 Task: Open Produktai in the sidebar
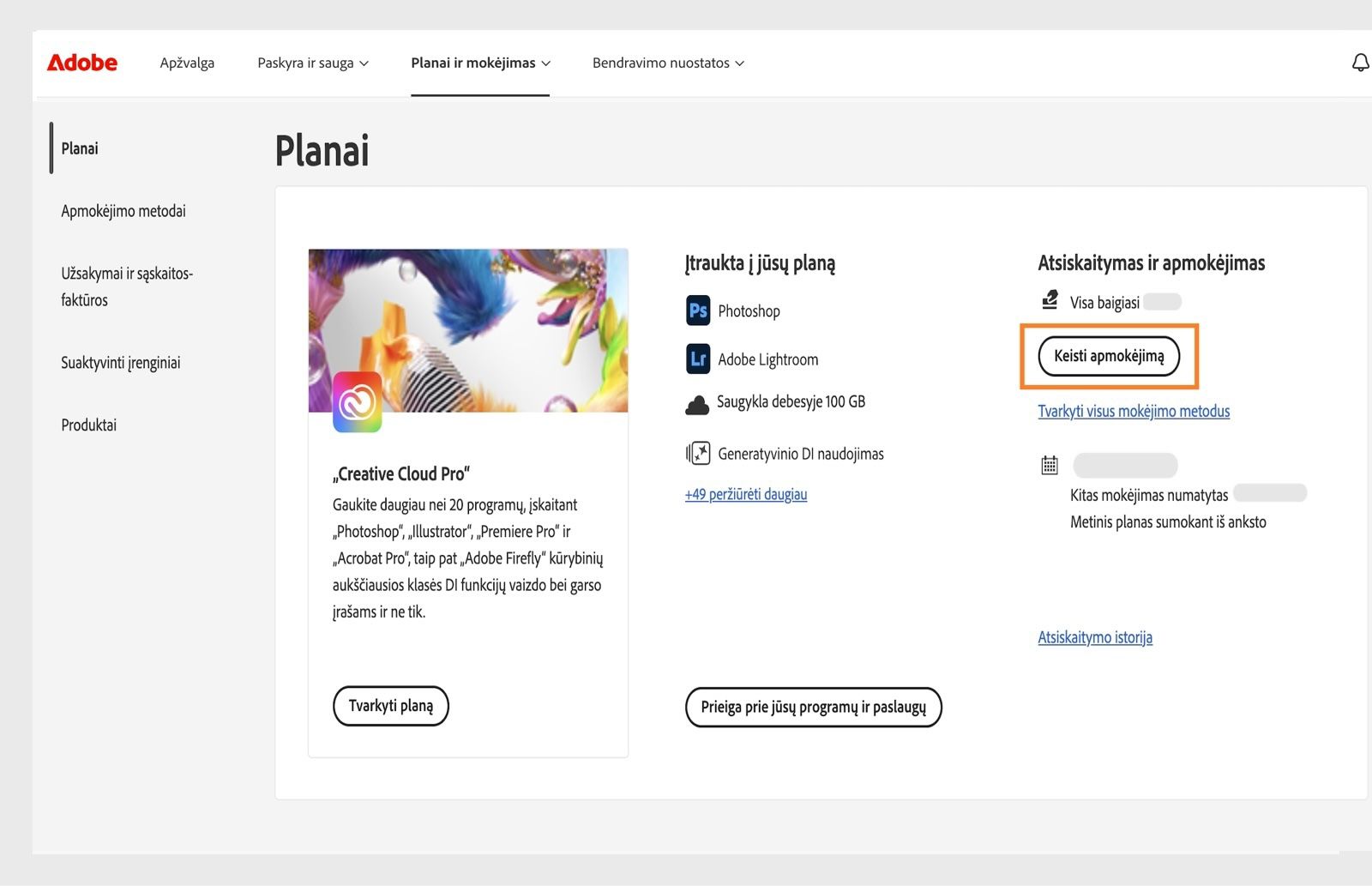pos(88,425)
